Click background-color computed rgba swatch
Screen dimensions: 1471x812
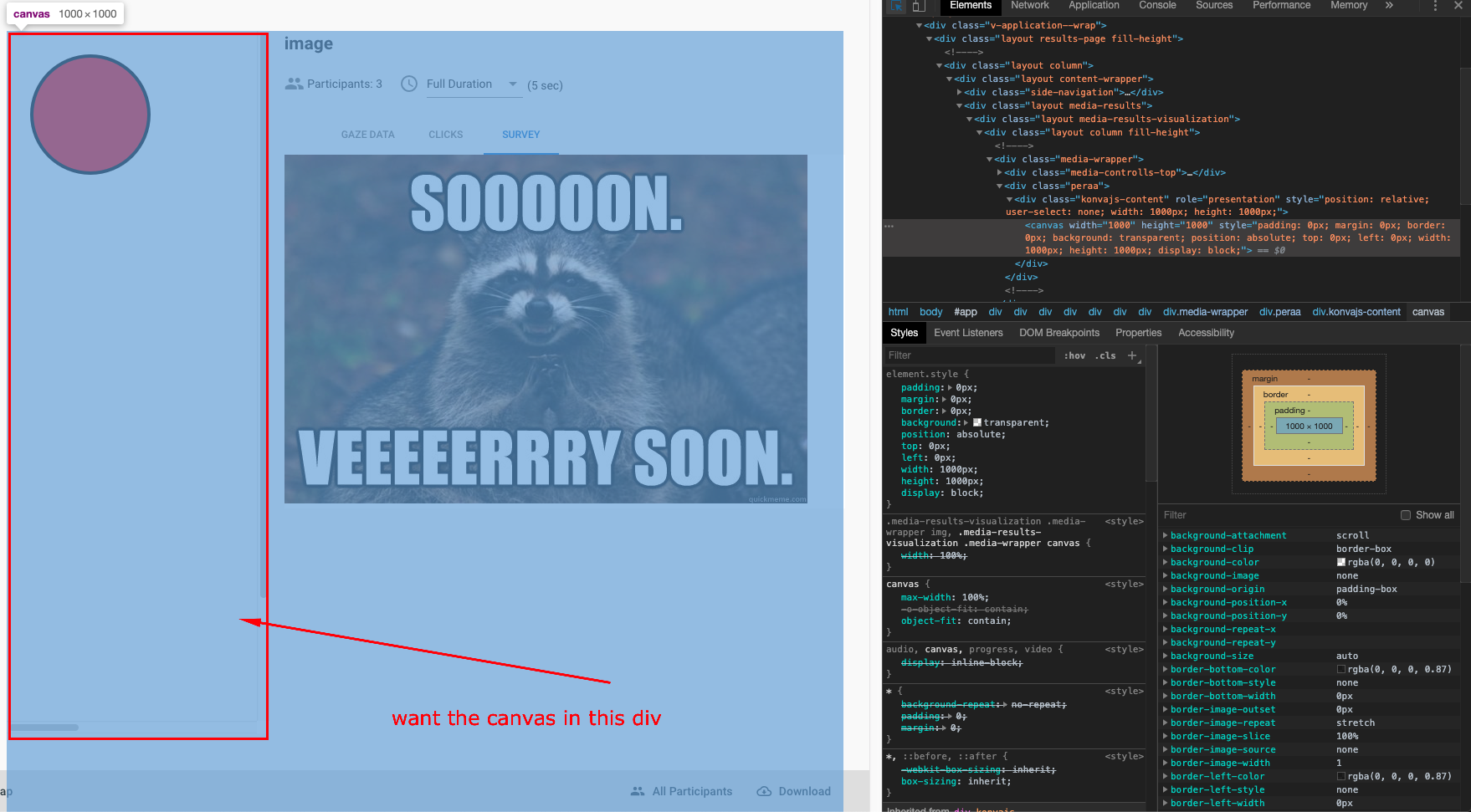pos(1341,562)
